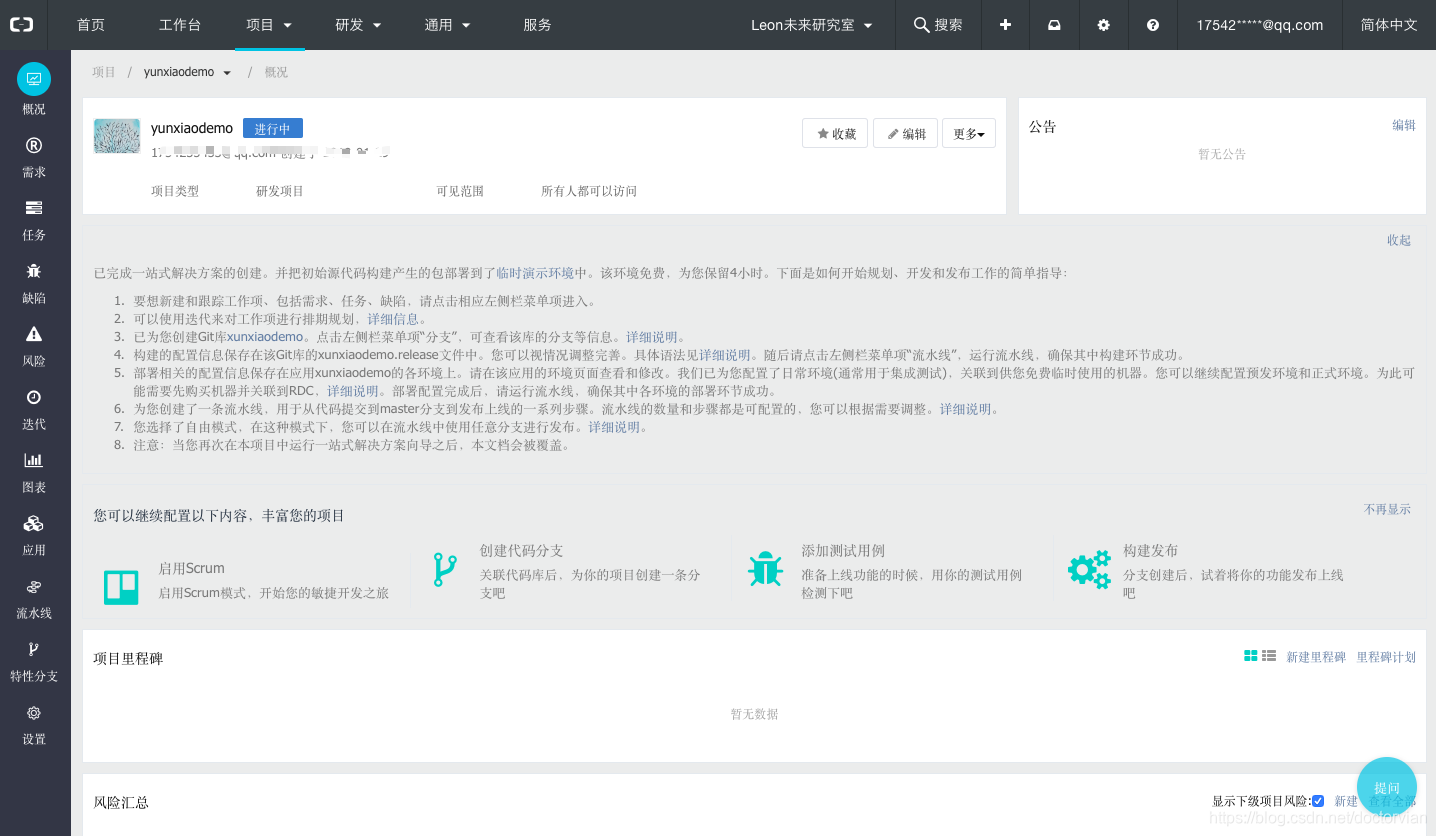Click the plus icon in top bar
Viewport: 1436px width, 836px height.
pos(1006,25)
